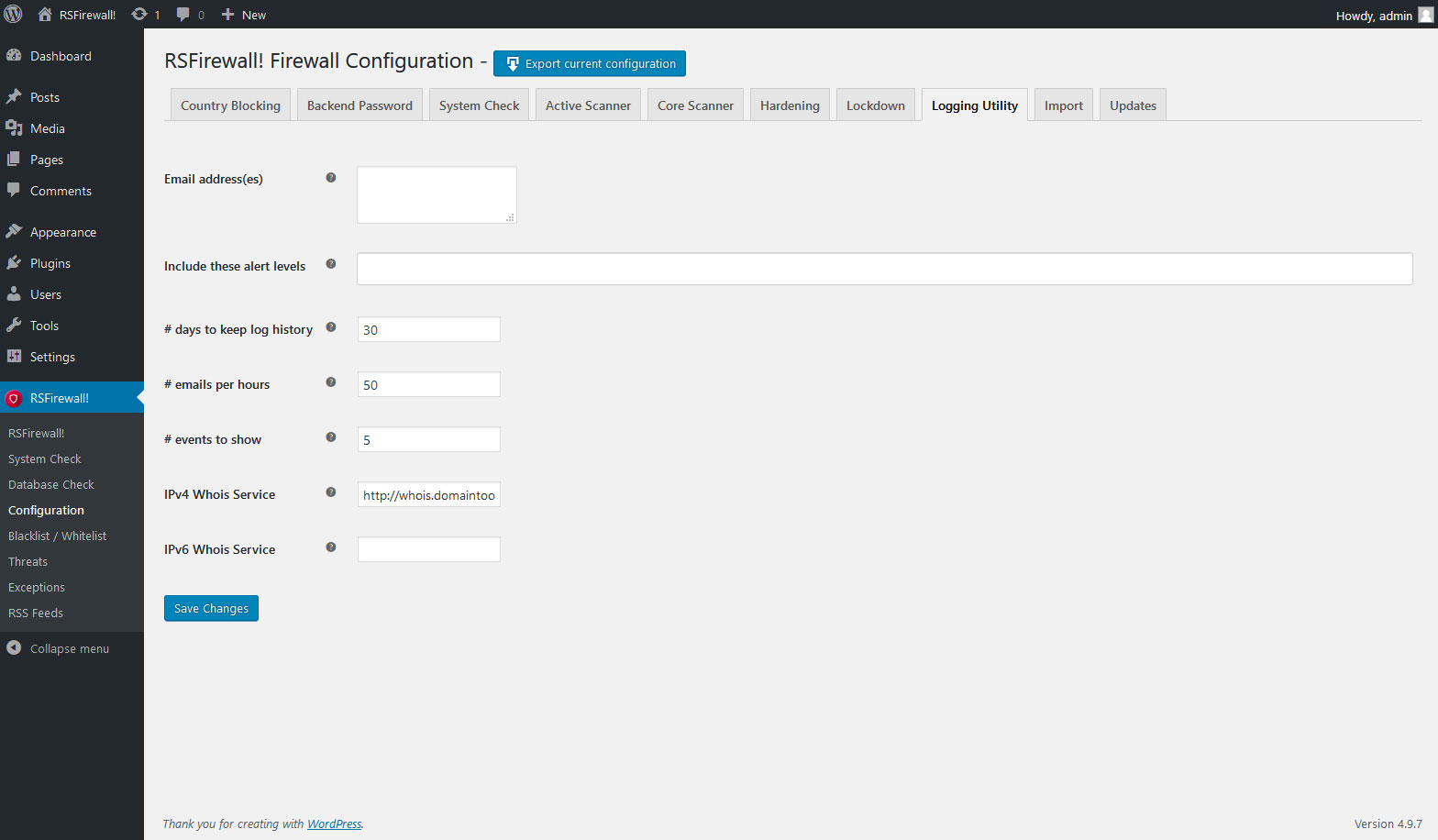Click the Collapse menu label
This screenshot has width=1438, height=840.
click(70, 648)
